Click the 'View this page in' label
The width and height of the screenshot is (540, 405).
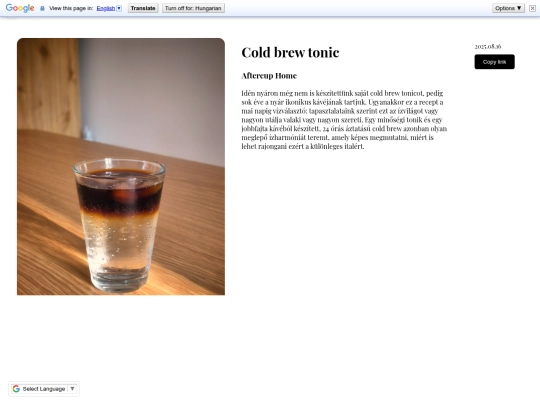tap(71, 8)
